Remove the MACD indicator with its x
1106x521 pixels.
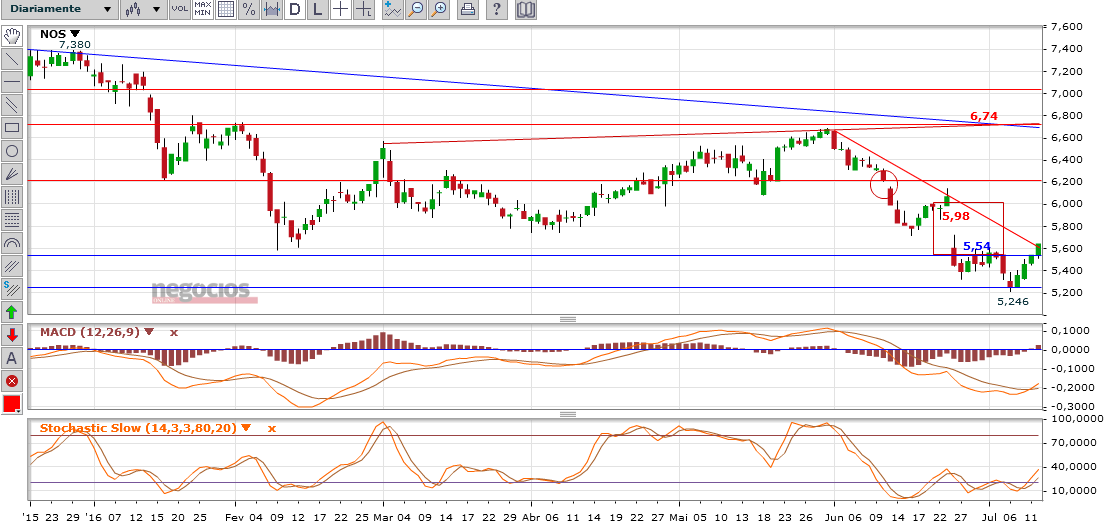coord(173,332)
